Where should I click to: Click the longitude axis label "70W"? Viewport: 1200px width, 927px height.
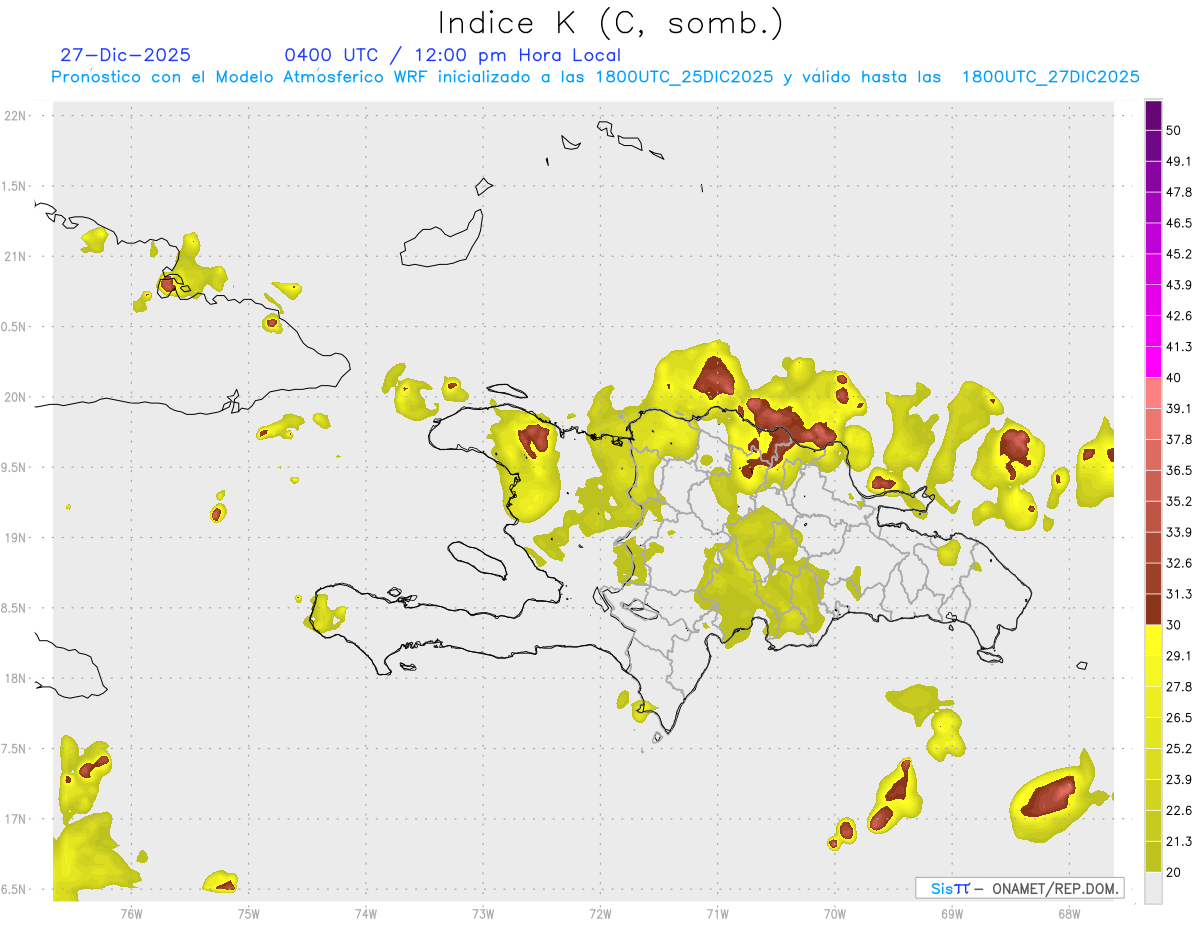pos(834,913)
